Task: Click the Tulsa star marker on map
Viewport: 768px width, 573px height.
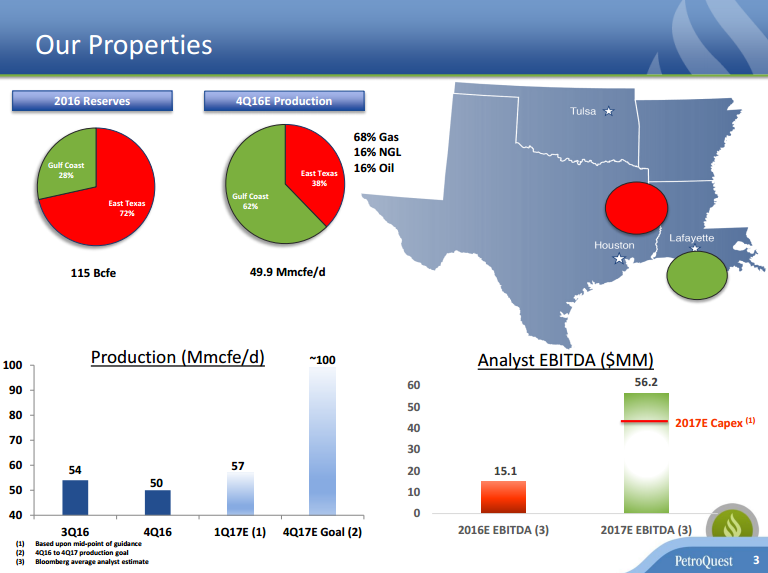Action: (609, 111)
